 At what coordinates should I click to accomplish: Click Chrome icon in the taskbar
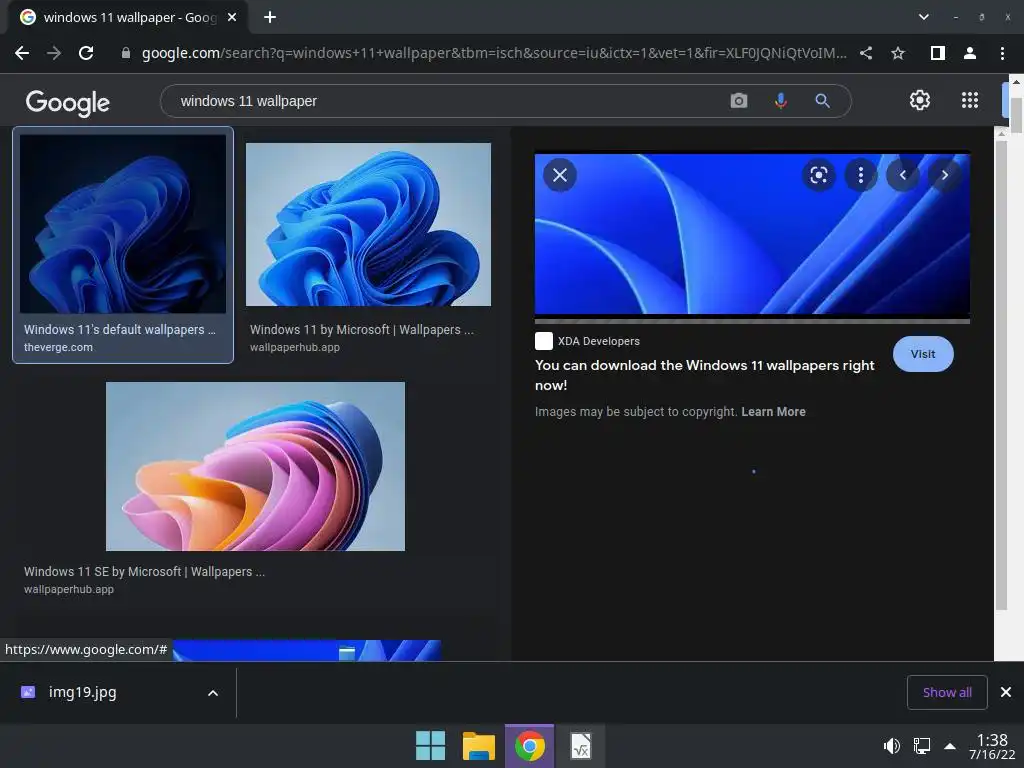530,746
